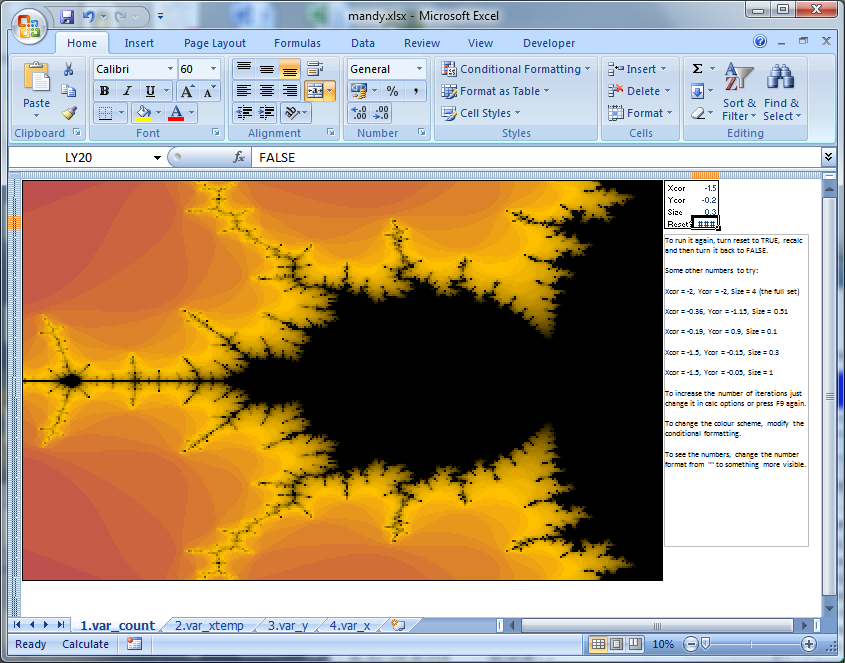The image size is (845, 663).
Task: Switch to Page Layout view
Action: click(617, 644)
